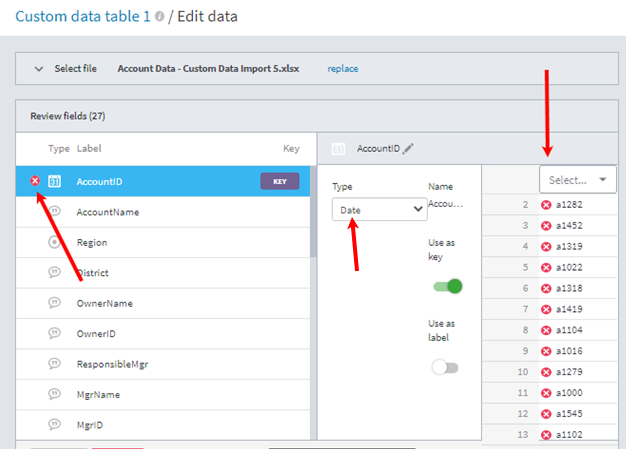Click cell value a1282 in row 2
The width and height of the screenshot is (626, 451).
[569, 205]
